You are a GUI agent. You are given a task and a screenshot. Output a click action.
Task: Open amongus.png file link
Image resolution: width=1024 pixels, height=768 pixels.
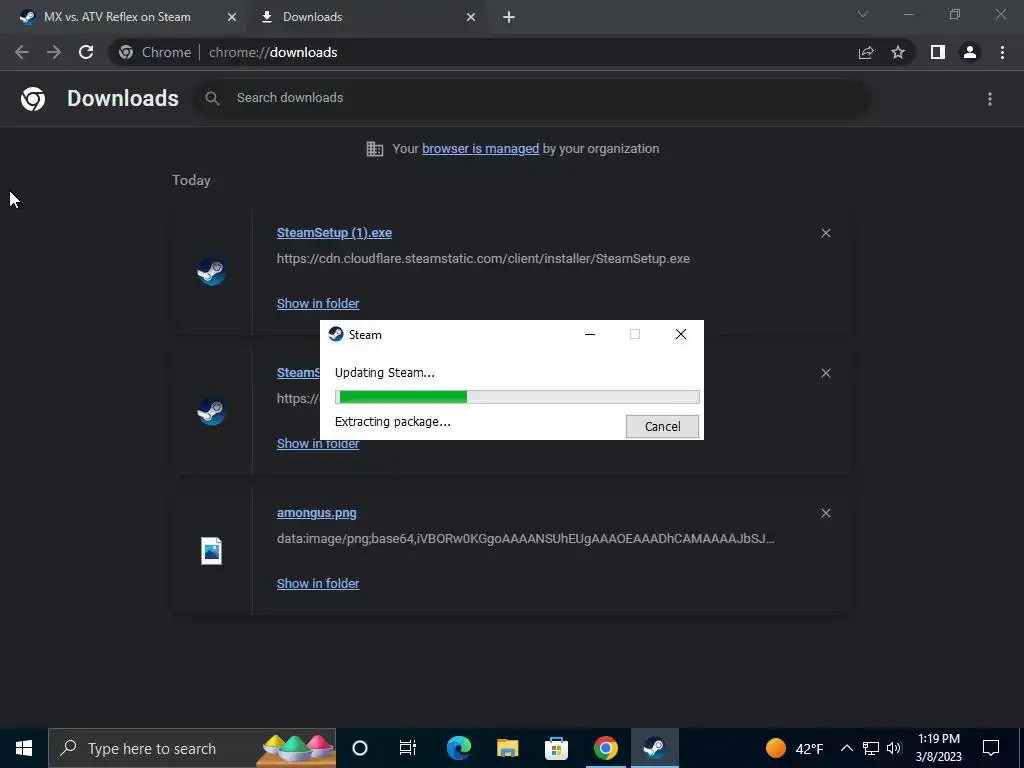(x=317, y=513)
